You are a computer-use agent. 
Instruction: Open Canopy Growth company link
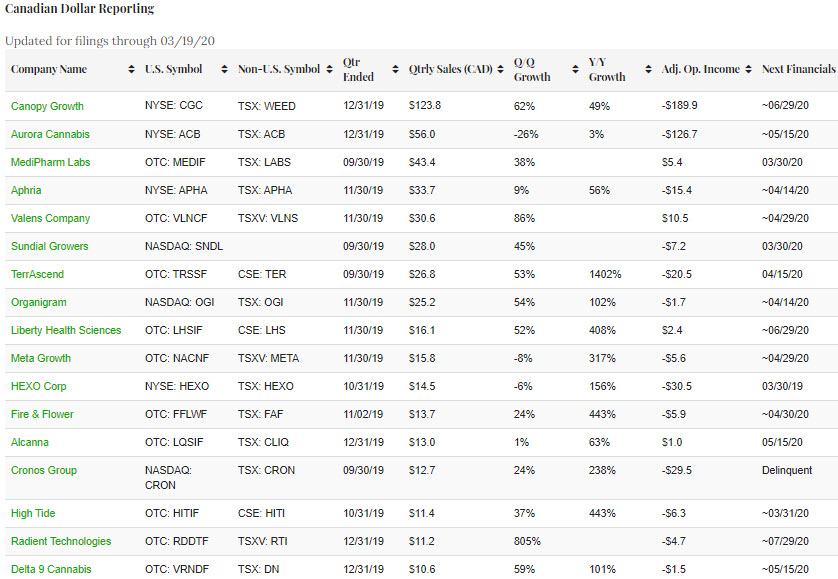click(x=47, y=106)
